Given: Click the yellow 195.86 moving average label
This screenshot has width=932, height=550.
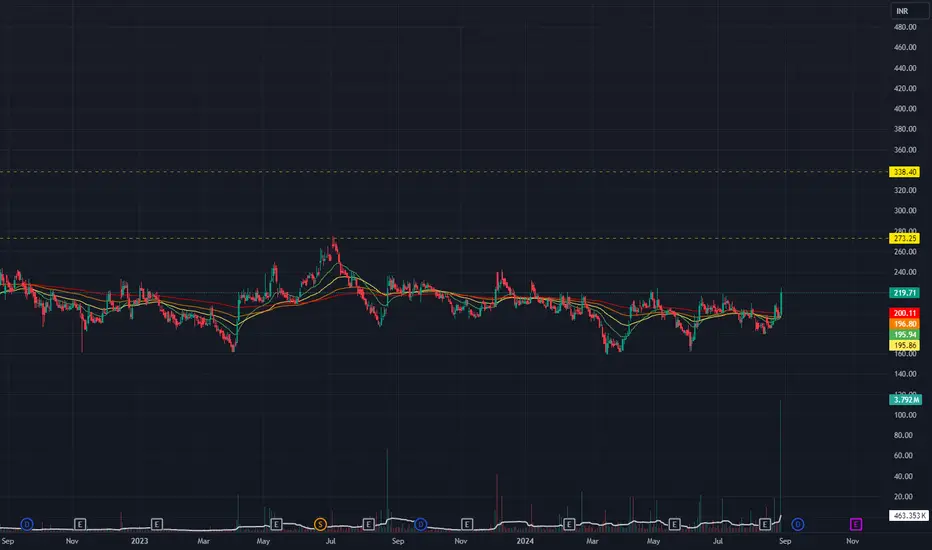Looking at the screenshot, I should coord(905,345).
